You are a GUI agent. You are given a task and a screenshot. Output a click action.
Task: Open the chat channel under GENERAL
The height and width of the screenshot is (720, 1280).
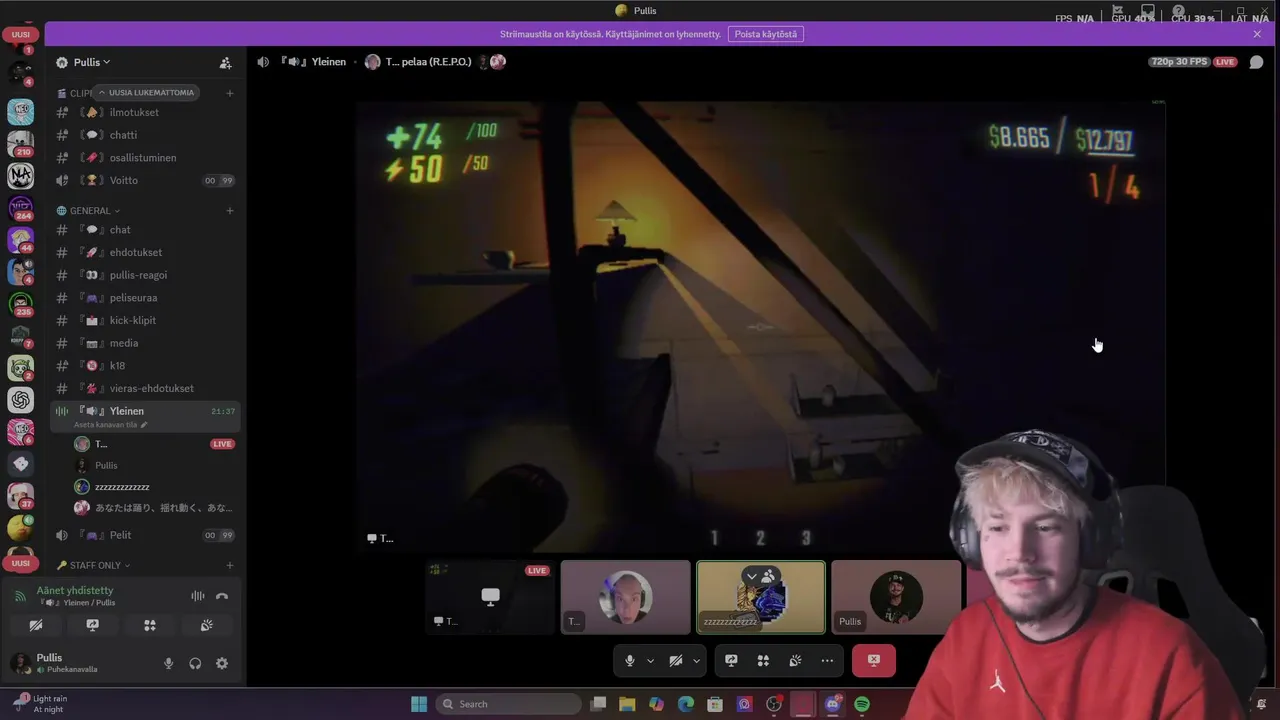(146, 230)
